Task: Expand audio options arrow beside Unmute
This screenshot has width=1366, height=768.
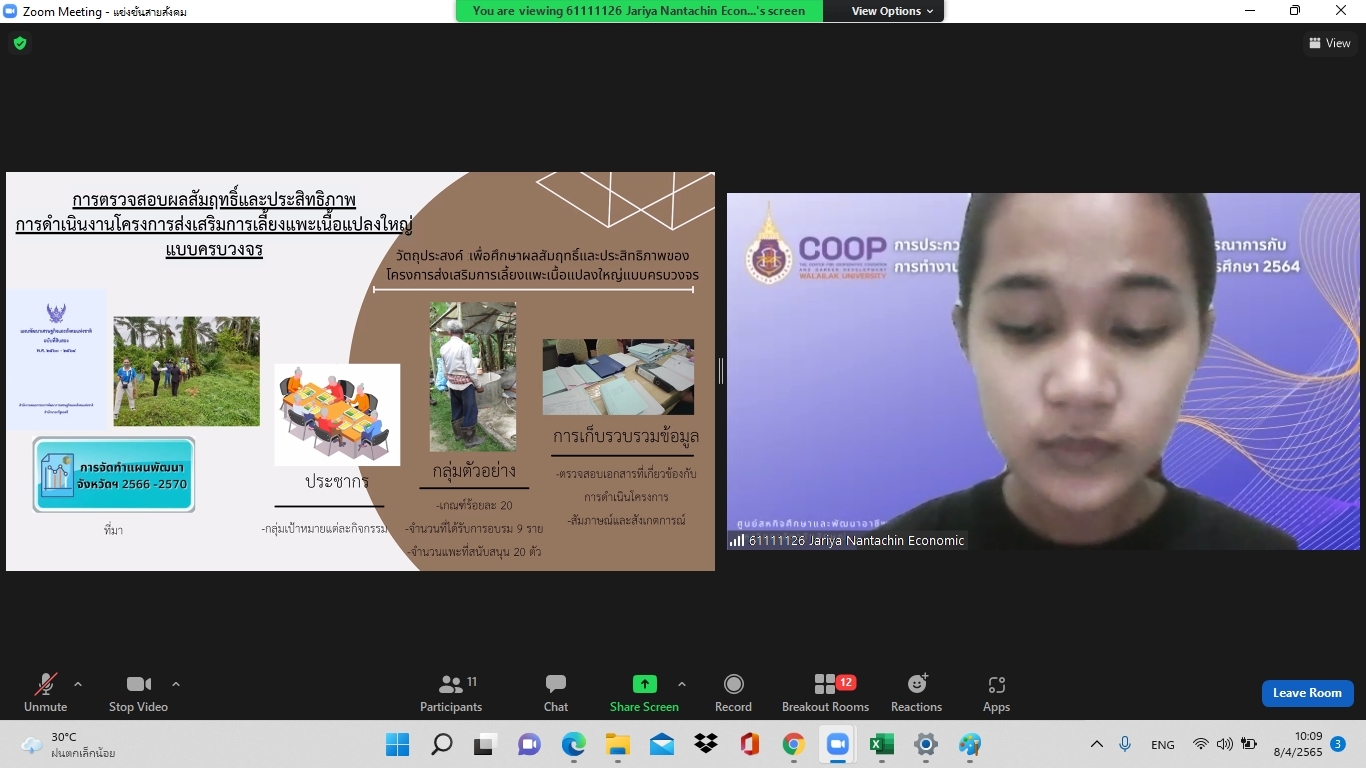Action: coord(78,685)
